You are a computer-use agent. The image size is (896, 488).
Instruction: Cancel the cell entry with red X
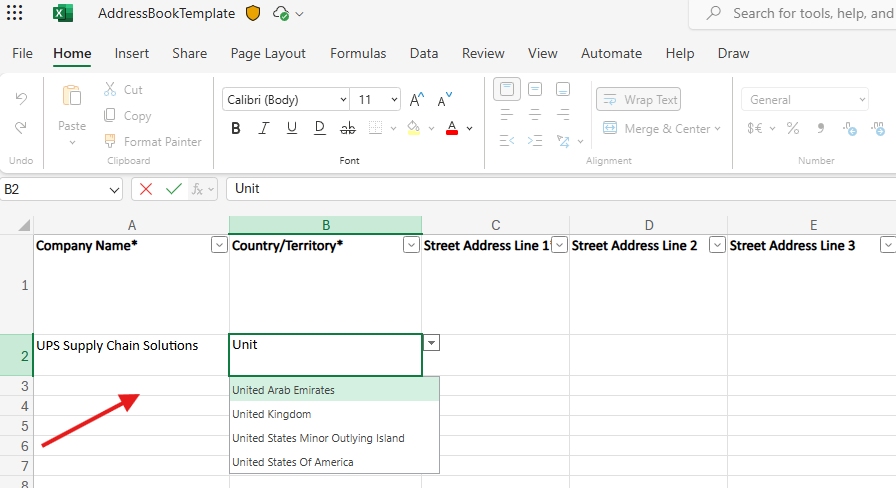(146, 189)
